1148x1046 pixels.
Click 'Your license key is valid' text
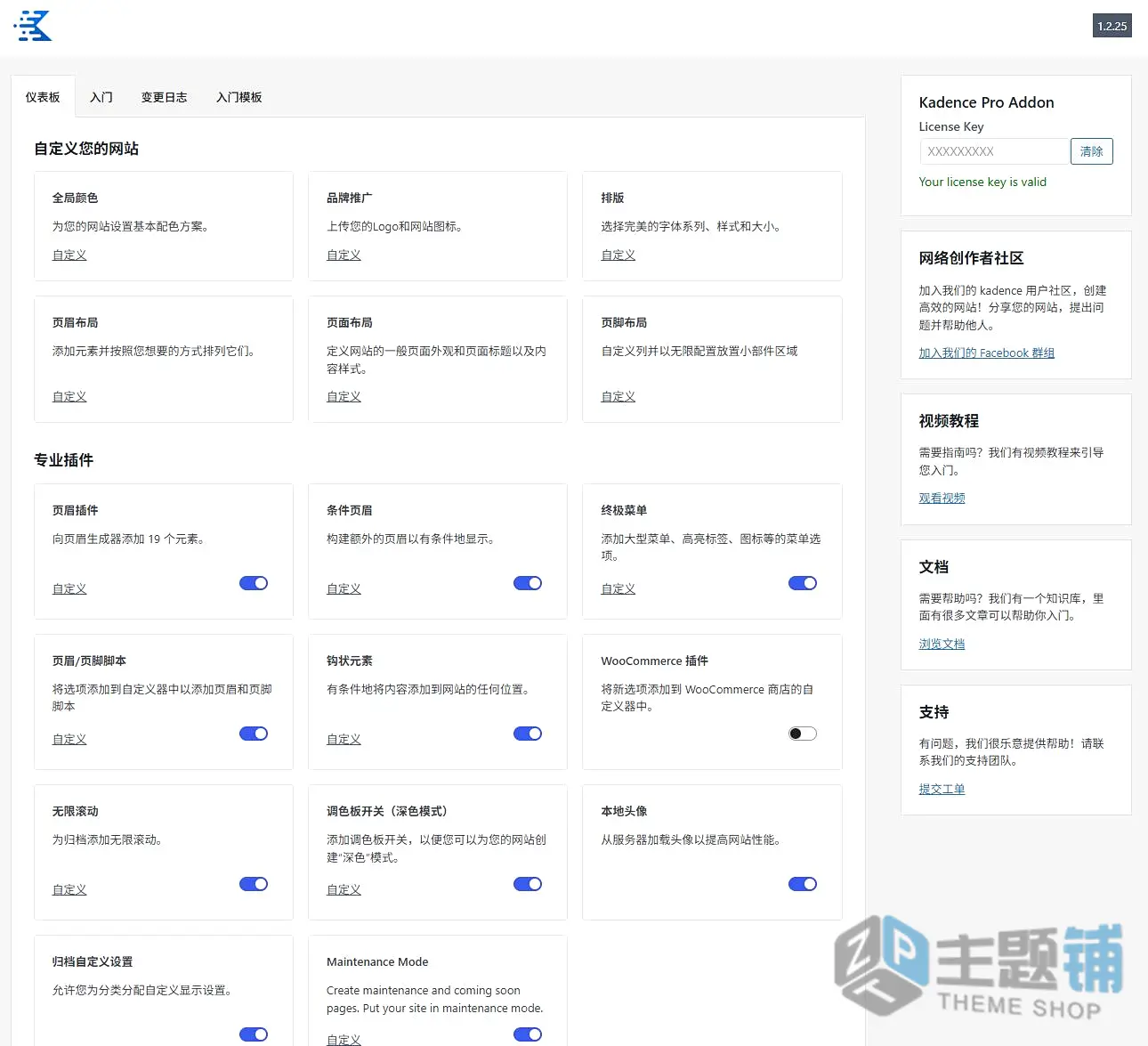click(982, 182)
